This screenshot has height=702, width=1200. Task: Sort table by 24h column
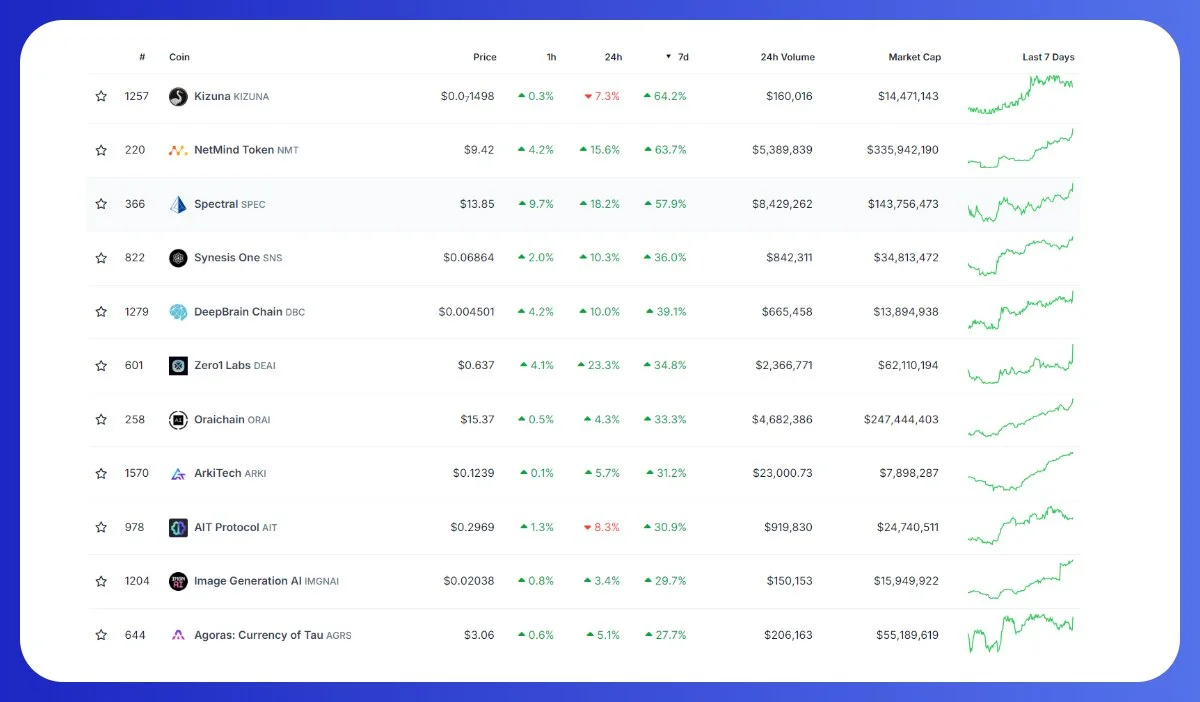click(613, 57)
